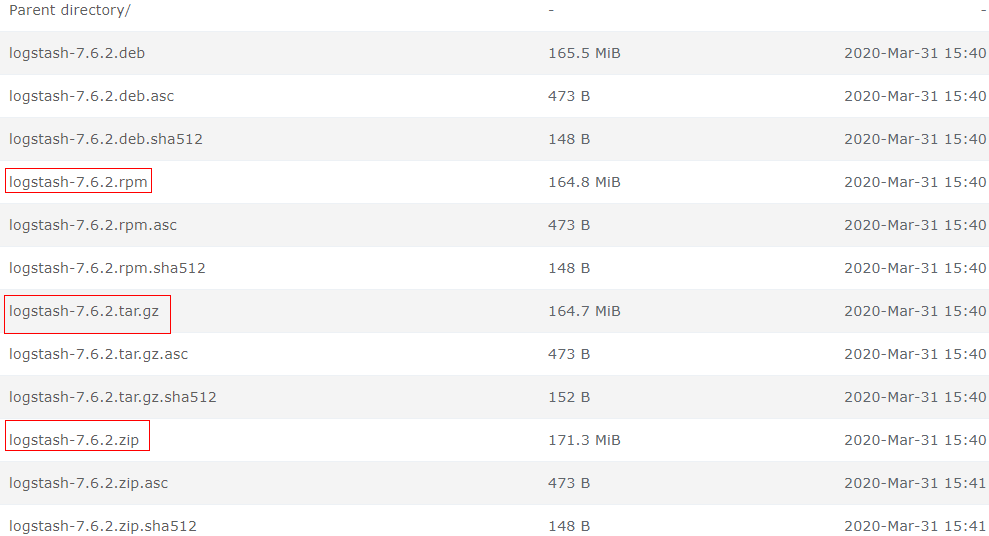The height and width of the screenshot is (536, 989).
Task: Download logstash-7.6.2.deb file
Action: (x=77, y=53)
